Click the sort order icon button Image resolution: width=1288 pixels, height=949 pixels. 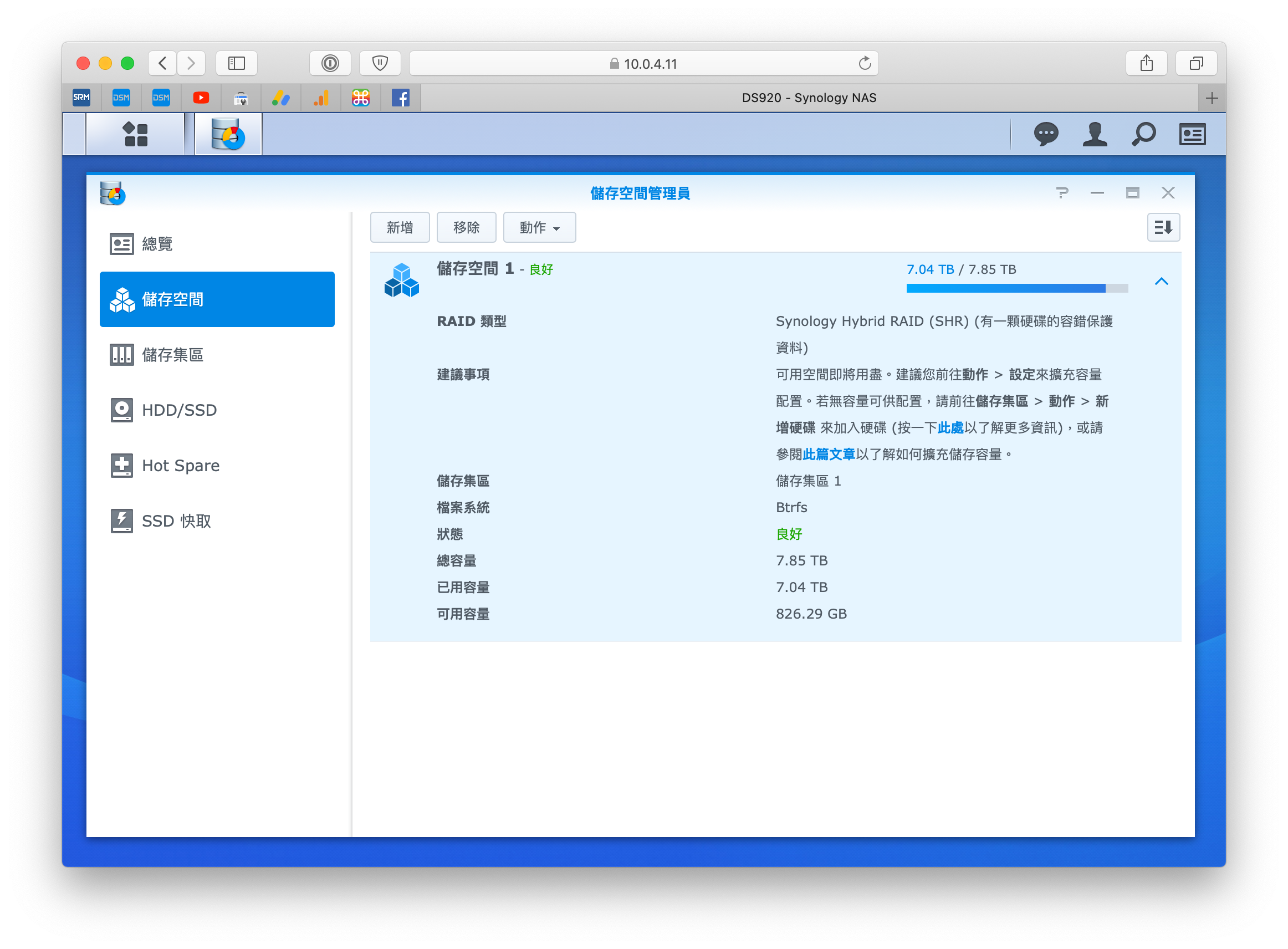click(x=1163, y=227)
